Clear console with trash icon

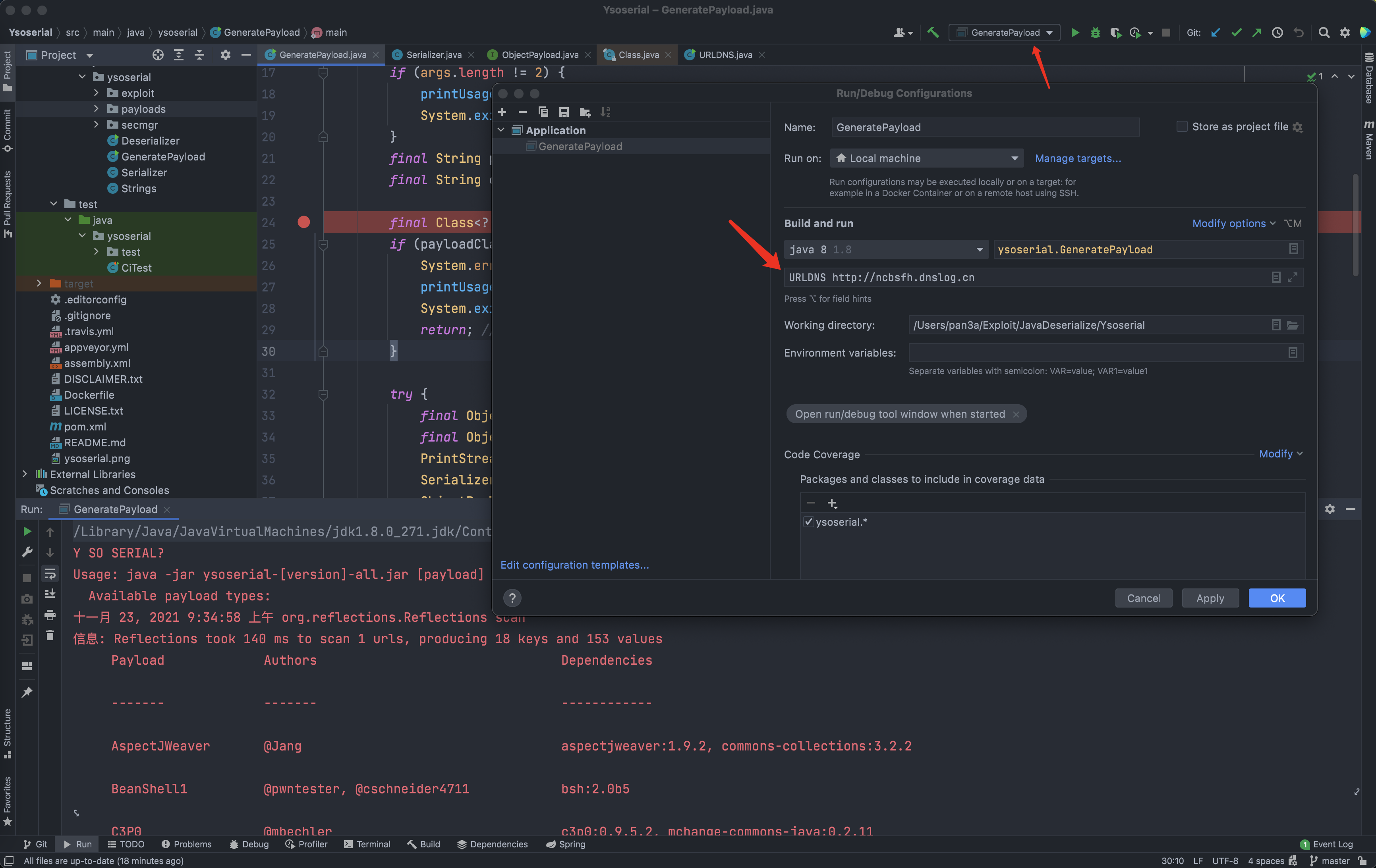(x=50, y=635)
